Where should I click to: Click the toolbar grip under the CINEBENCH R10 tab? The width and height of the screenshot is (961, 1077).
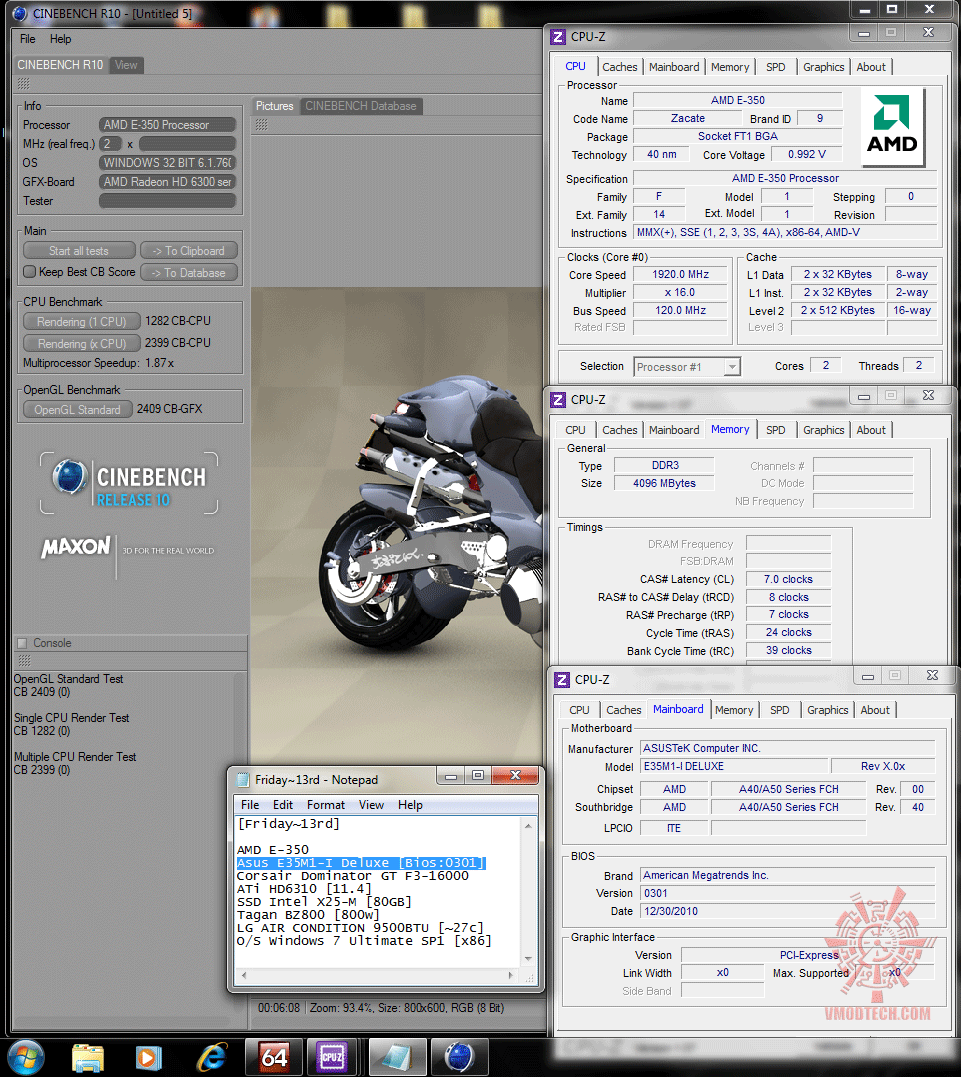point(23,84)
